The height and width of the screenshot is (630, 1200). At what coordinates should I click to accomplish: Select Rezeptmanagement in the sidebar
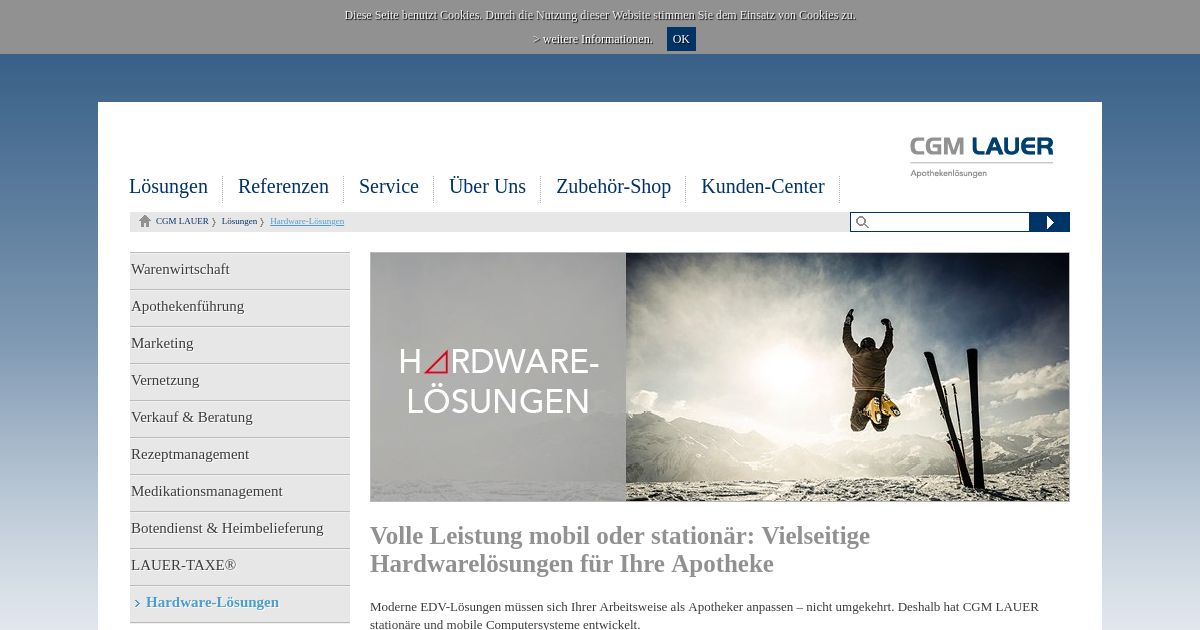240,455
